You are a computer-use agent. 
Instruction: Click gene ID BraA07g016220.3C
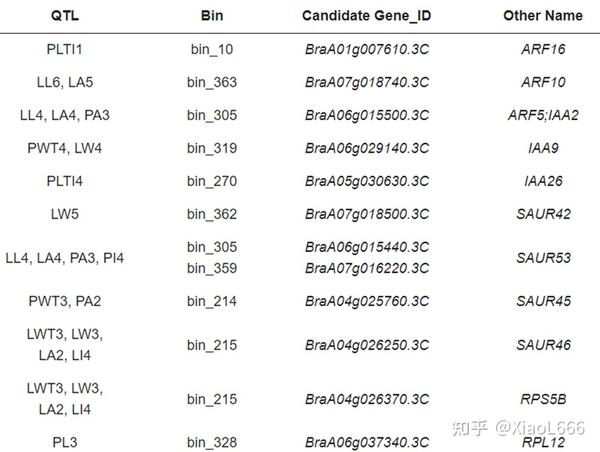pos(366,267)
